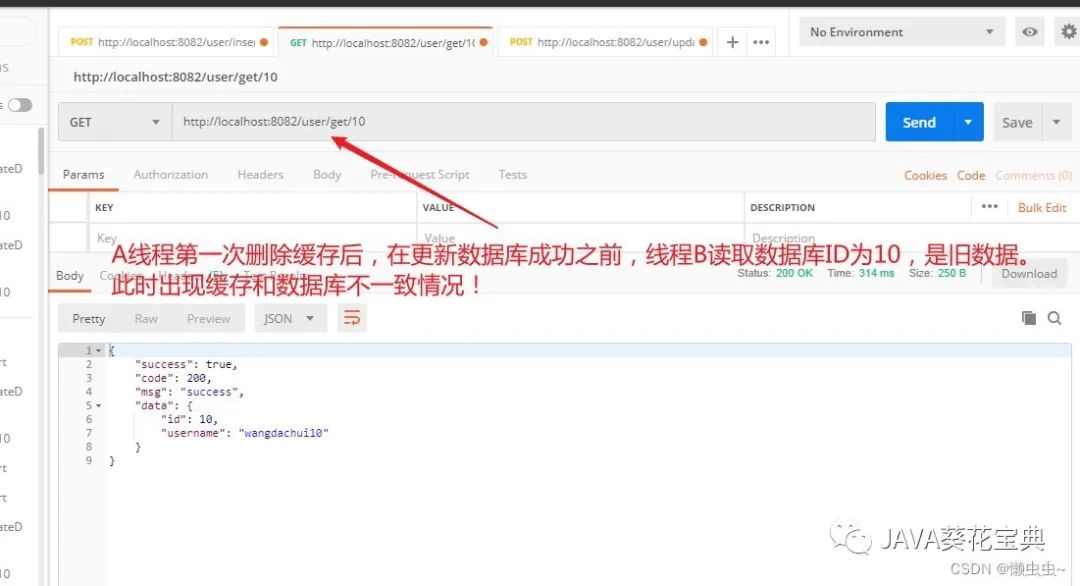This screenshot has width=1080, height=586.
Task: Open a new request tab with plus icon
Action: tap(732, 42)
